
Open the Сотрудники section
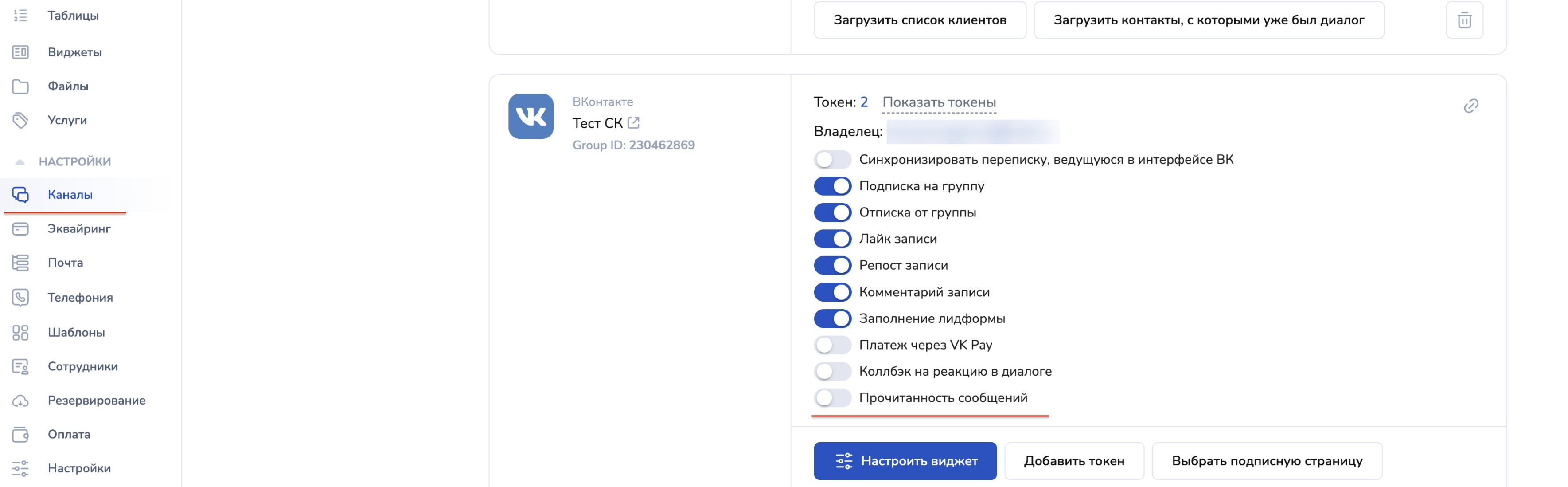[83, 366]
